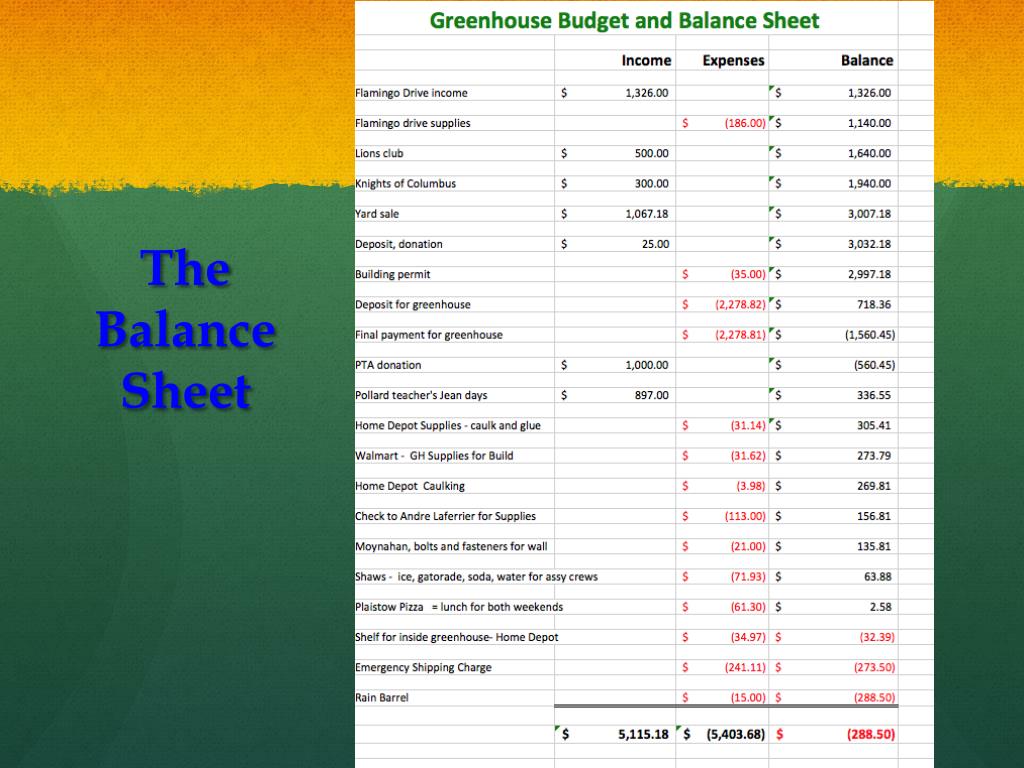The height and width of the screenshot is (768, 1024).
Task: Click the 'Plaistow Pizza' lunch row label
Action: 459,607
